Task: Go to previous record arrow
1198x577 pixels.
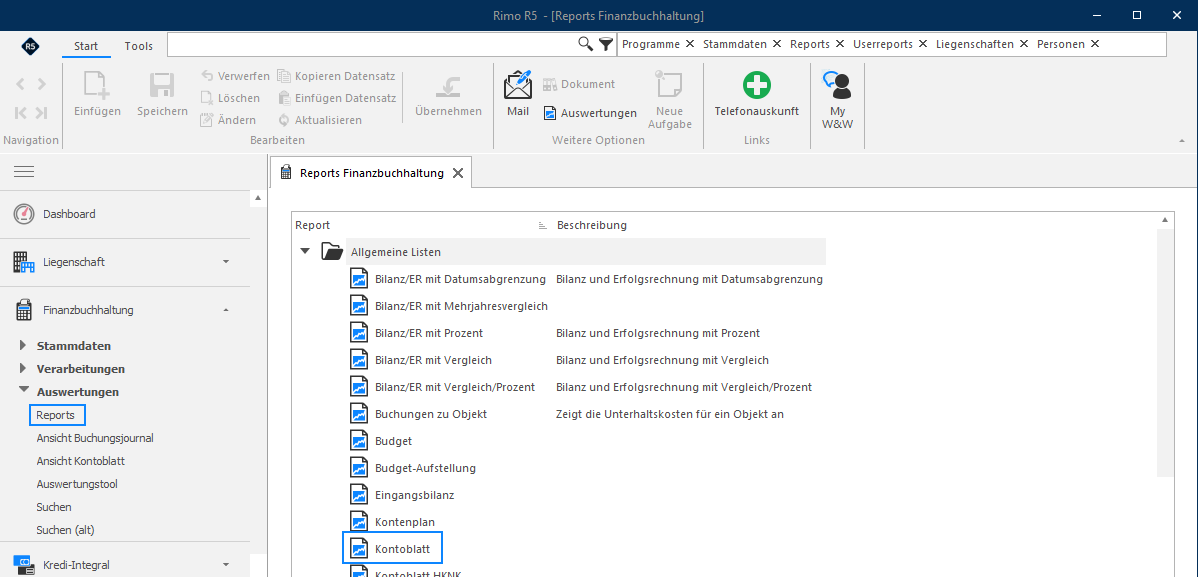Action: coord(21,84)
